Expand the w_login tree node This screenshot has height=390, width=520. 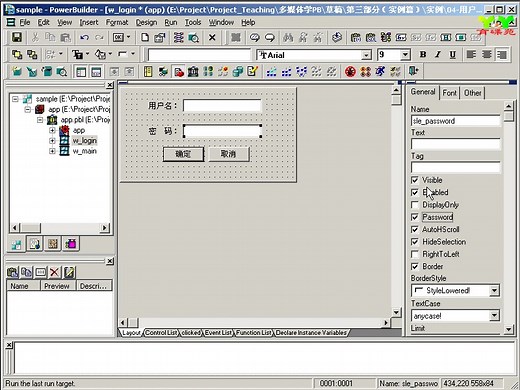(52, 141)
